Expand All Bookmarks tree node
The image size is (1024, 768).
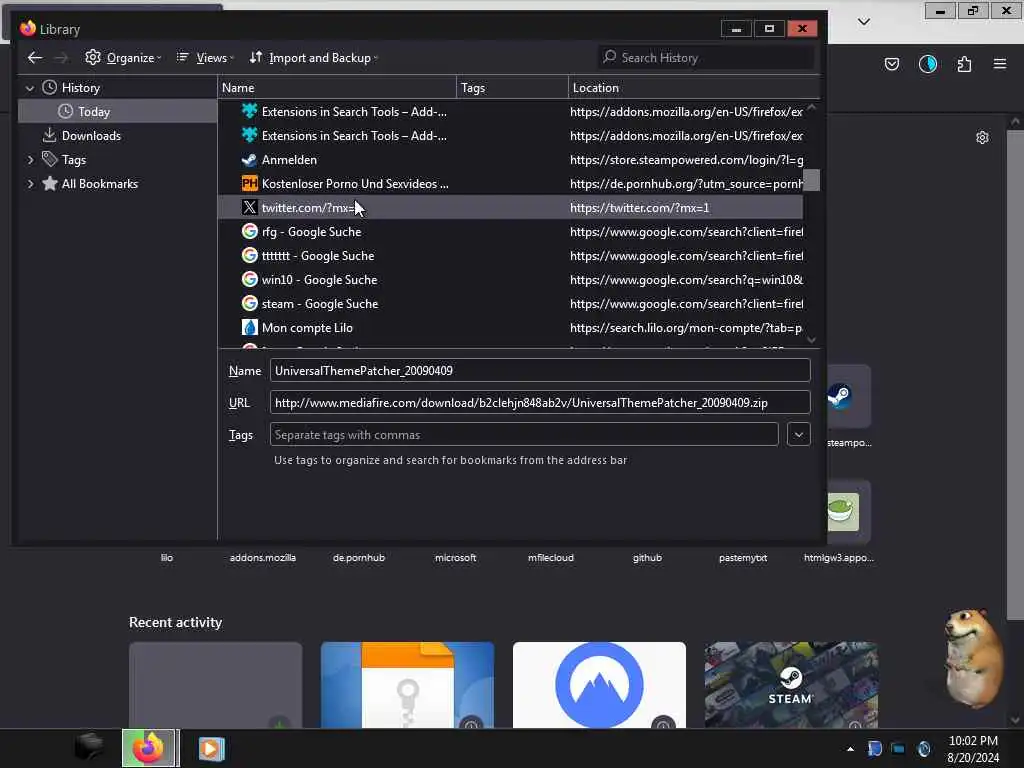coord(30,184)
